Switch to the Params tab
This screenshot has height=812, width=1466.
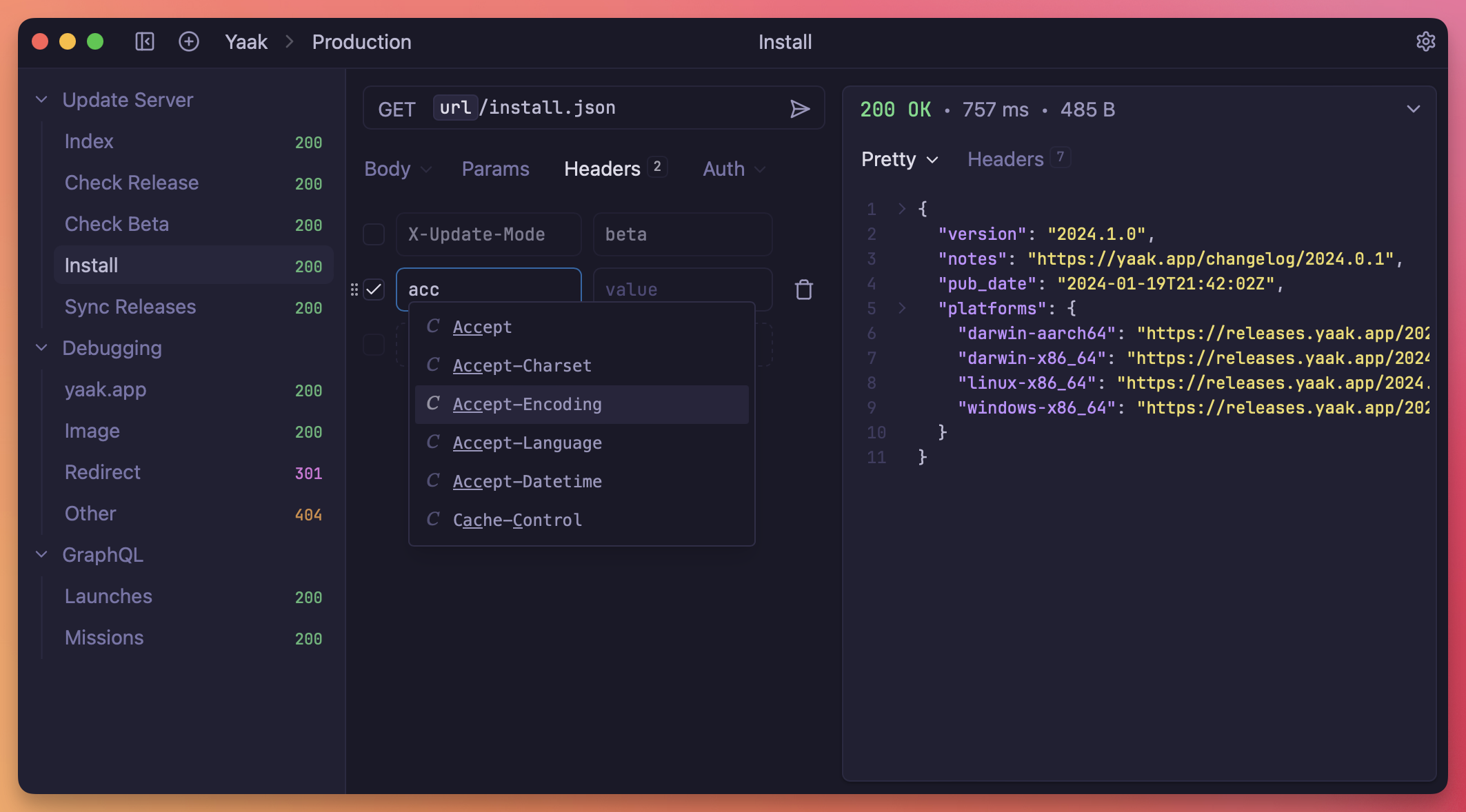click(x=495, y=169)
